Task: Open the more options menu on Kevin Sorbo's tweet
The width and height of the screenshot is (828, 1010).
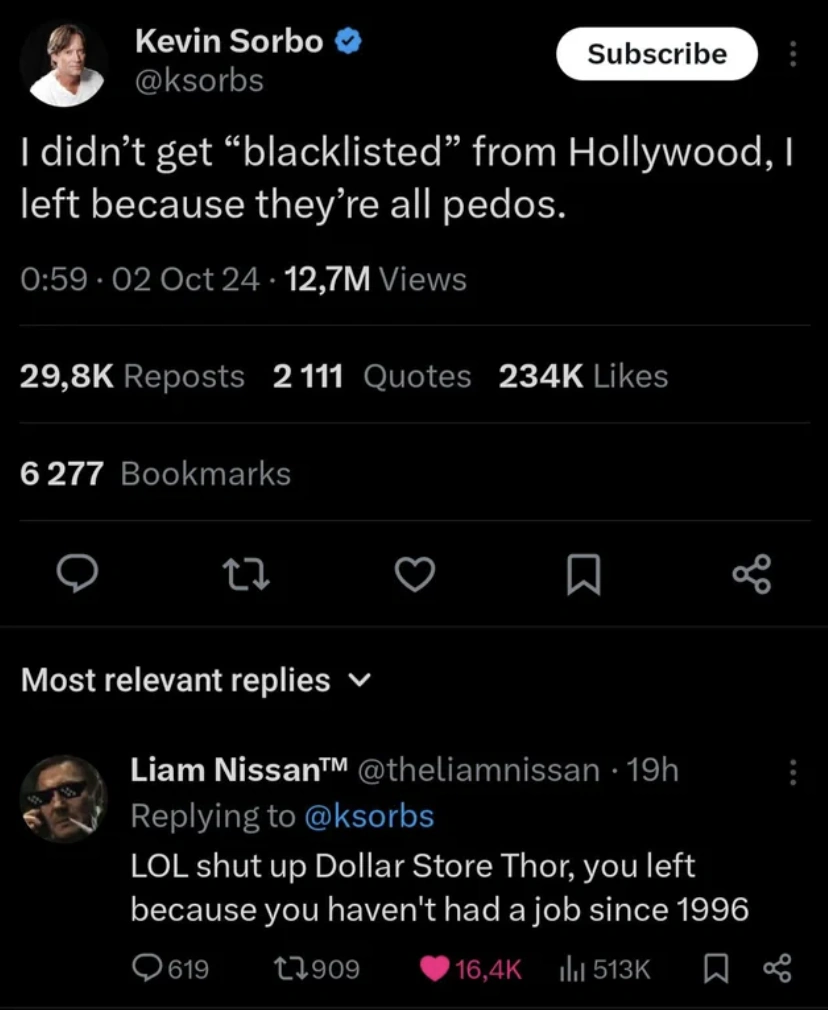Action: point(793,55)
